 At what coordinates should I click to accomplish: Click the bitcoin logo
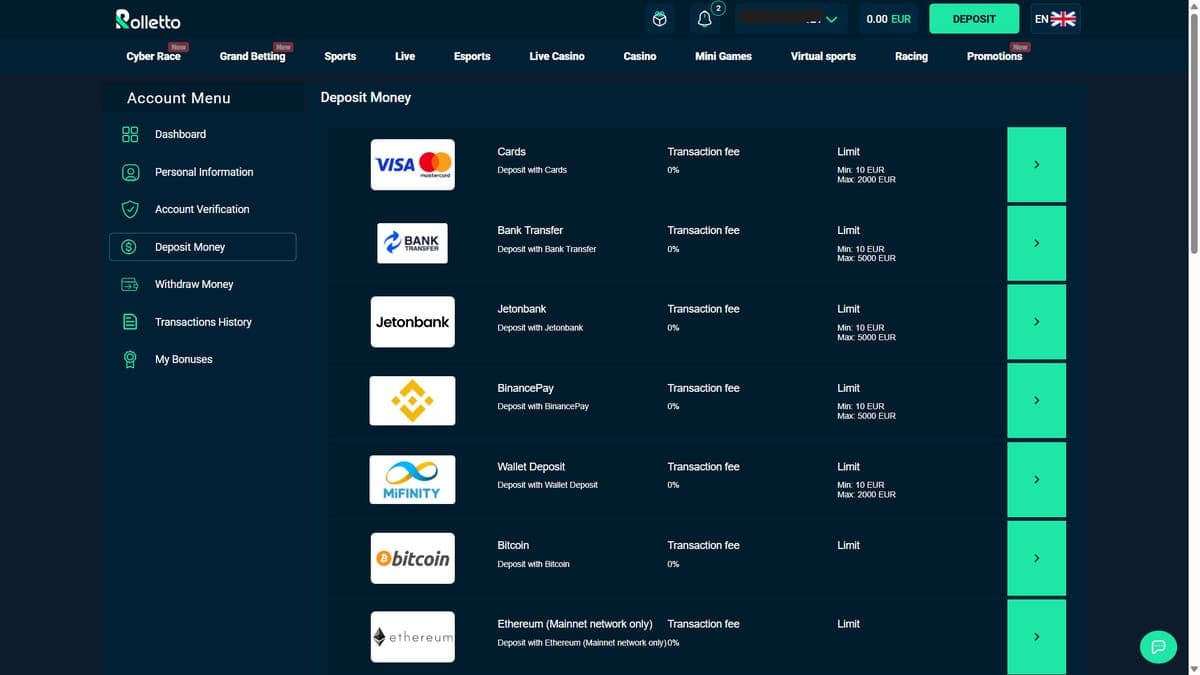[412, 558]
